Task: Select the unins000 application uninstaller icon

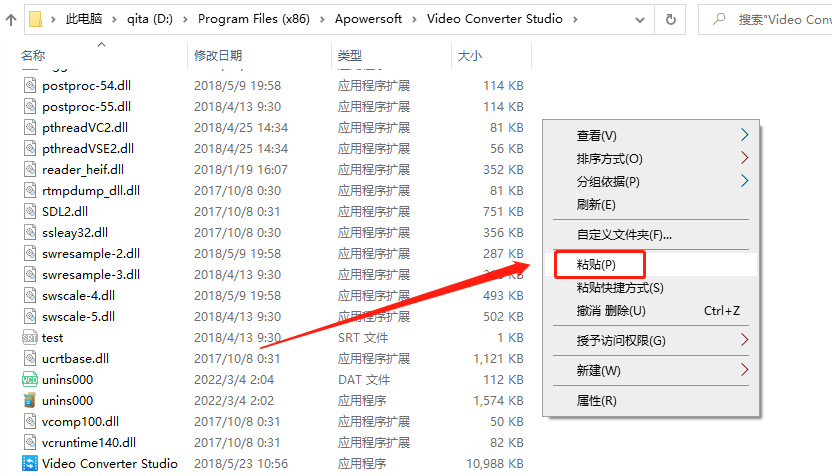Action: (x=30, y=400)
